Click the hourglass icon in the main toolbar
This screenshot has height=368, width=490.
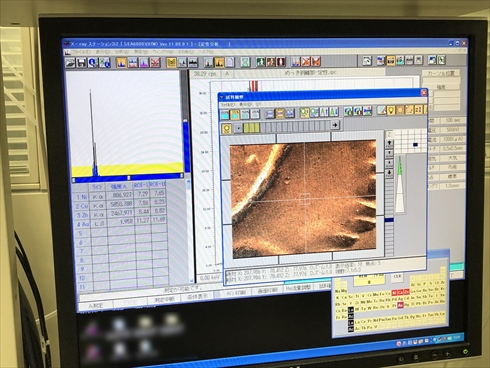245,62
